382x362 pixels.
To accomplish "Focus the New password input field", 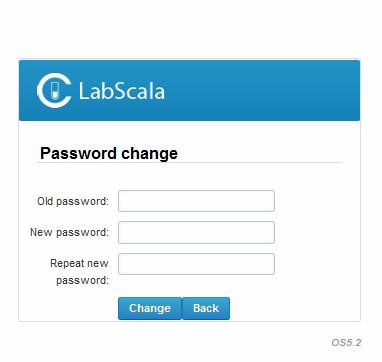I will [x=196, y=232].
